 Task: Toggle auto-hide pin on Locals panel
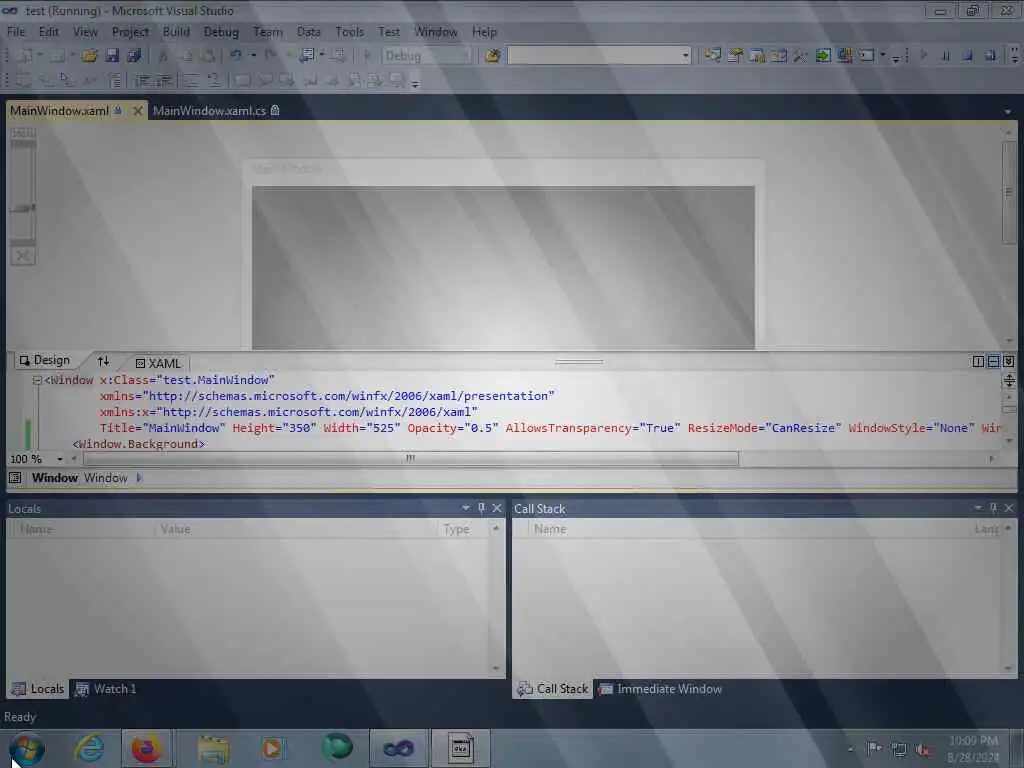point(481,508)
